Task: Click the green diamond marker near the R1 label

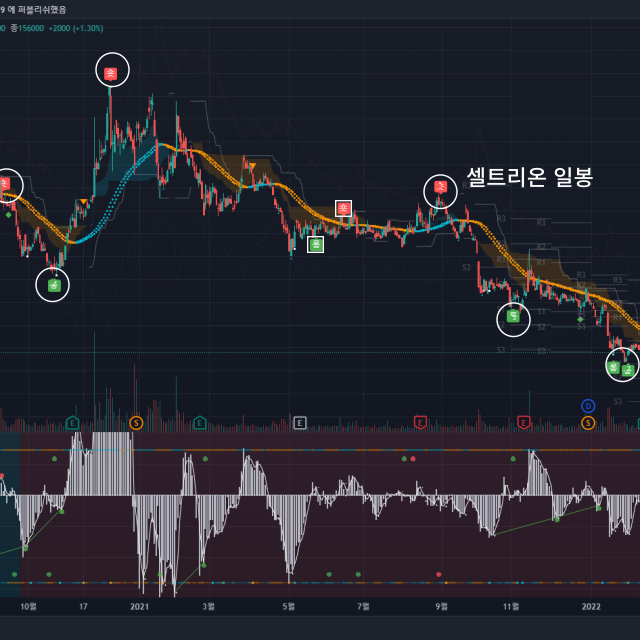Action: [580, 319]
